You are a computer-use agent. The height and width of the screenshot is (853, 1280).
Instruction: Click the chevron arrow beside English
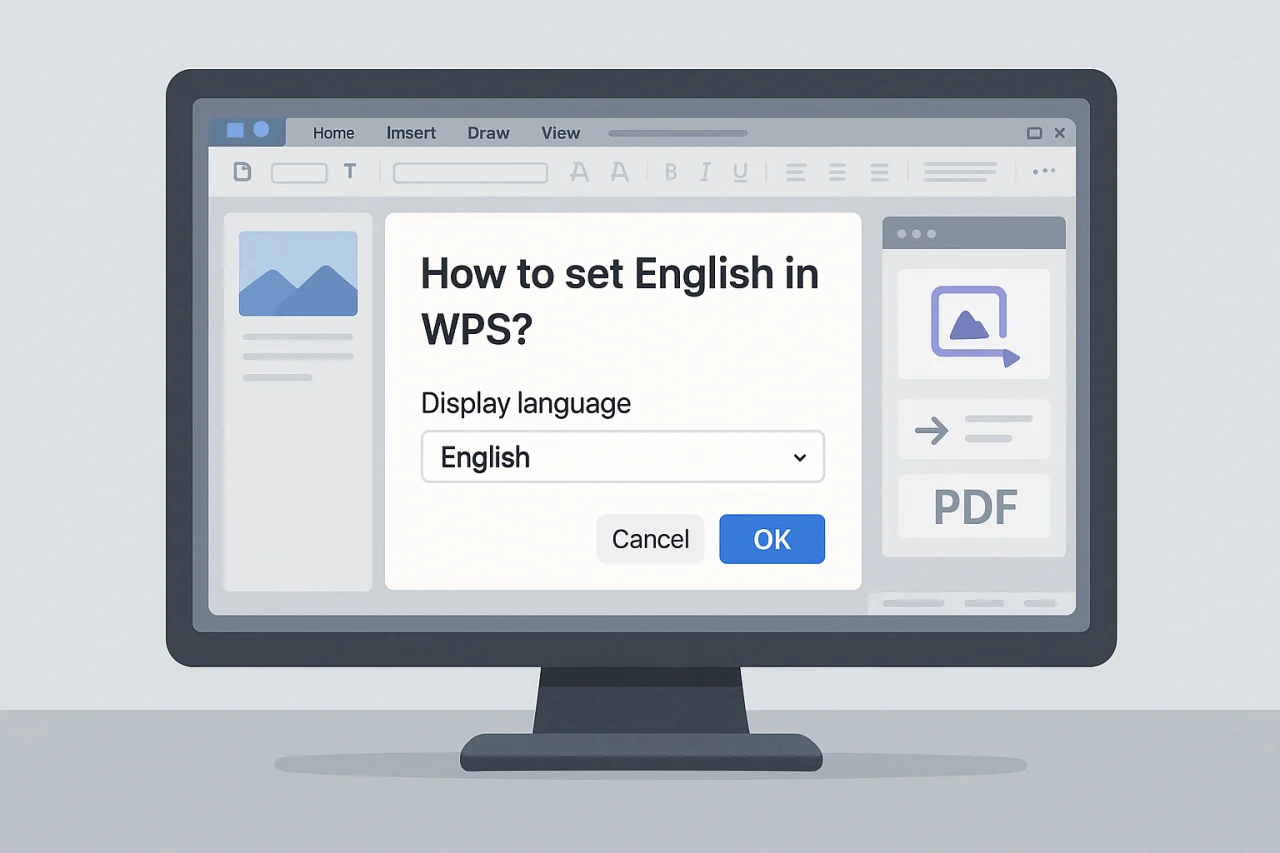point(799,458)
